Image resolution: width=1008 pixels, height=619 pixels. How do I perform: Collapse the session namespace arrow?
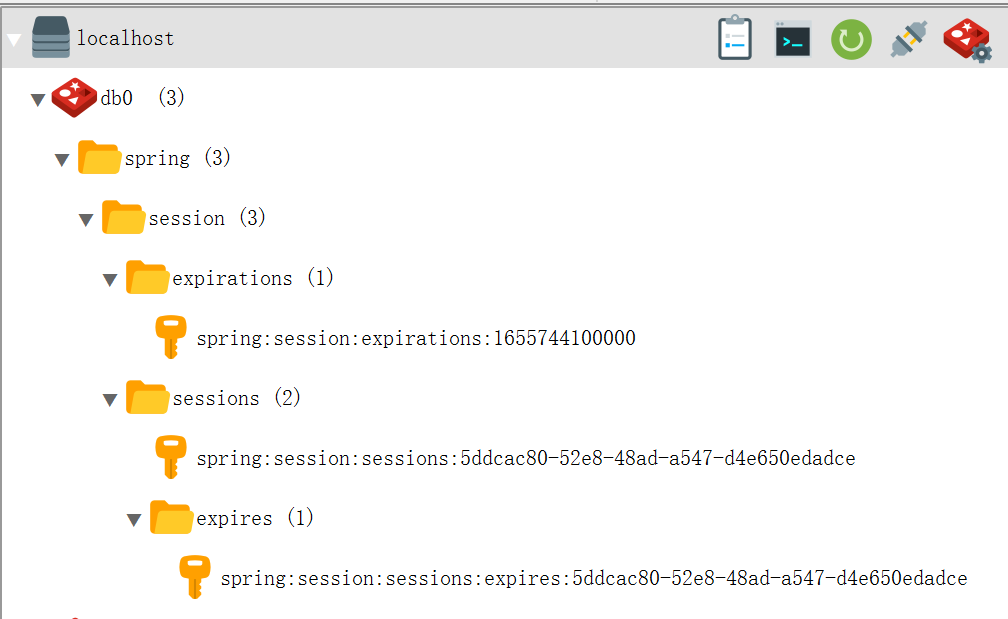pyautogui.click(x=86, y=220)
